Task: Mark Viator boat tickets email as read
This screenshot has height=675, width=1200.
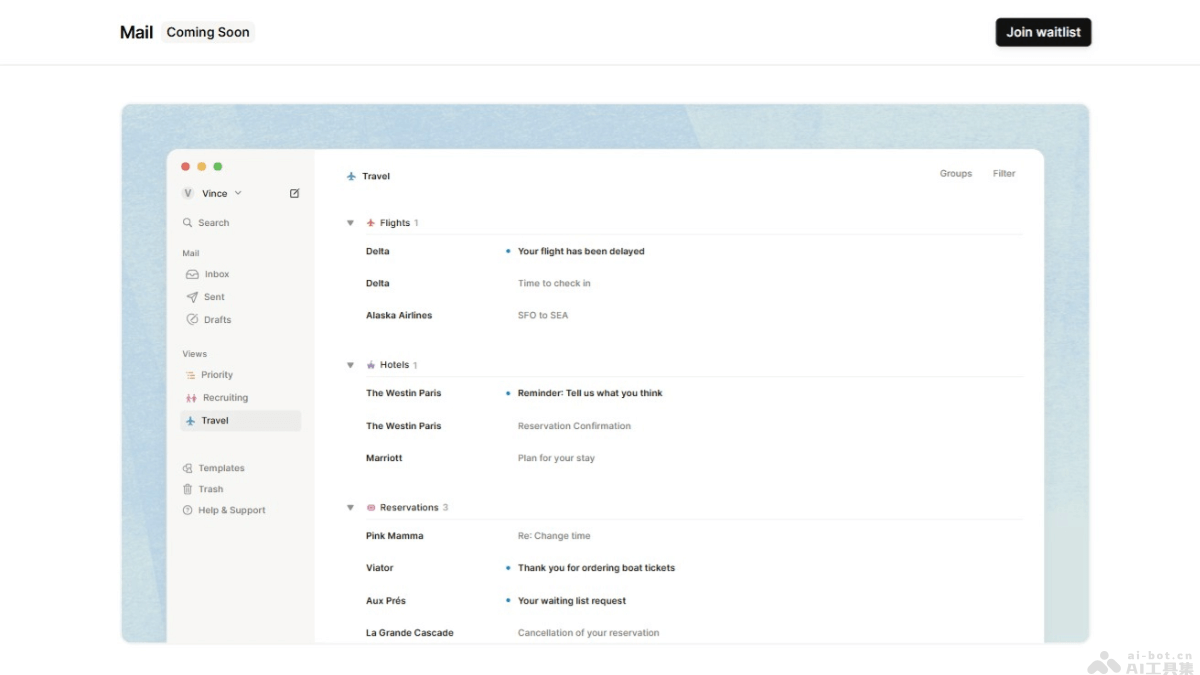Action: coord(508,567)
